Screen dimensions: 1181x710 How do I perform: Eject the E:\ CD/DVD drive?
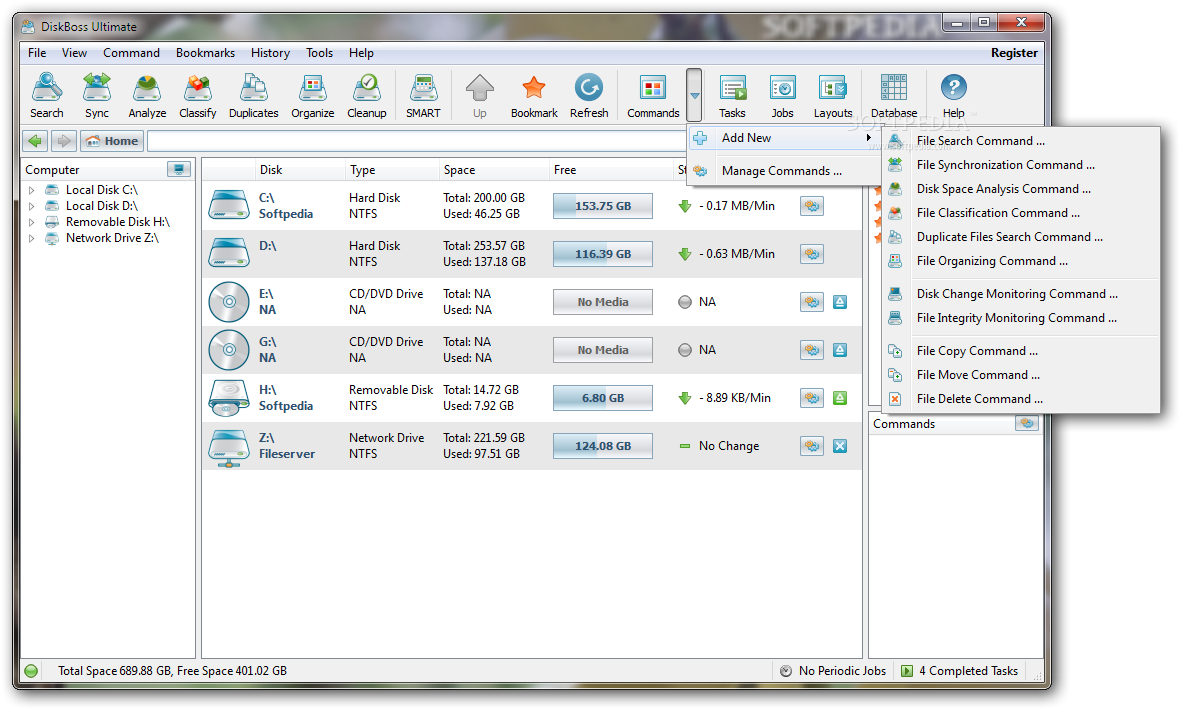(840, 302)
